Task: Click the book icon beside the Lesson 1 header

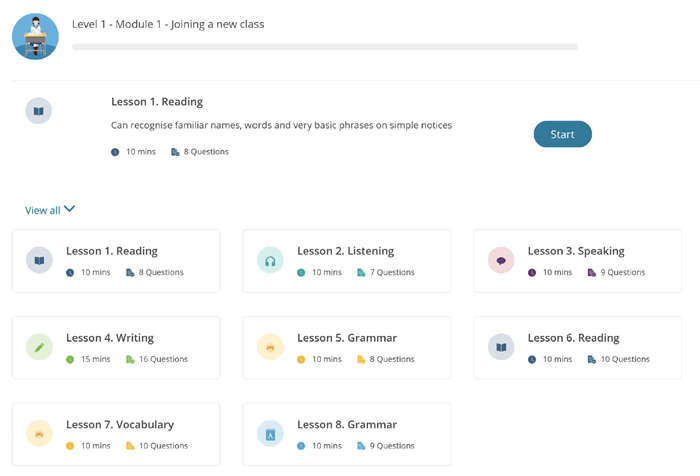Action: point(38,111)
